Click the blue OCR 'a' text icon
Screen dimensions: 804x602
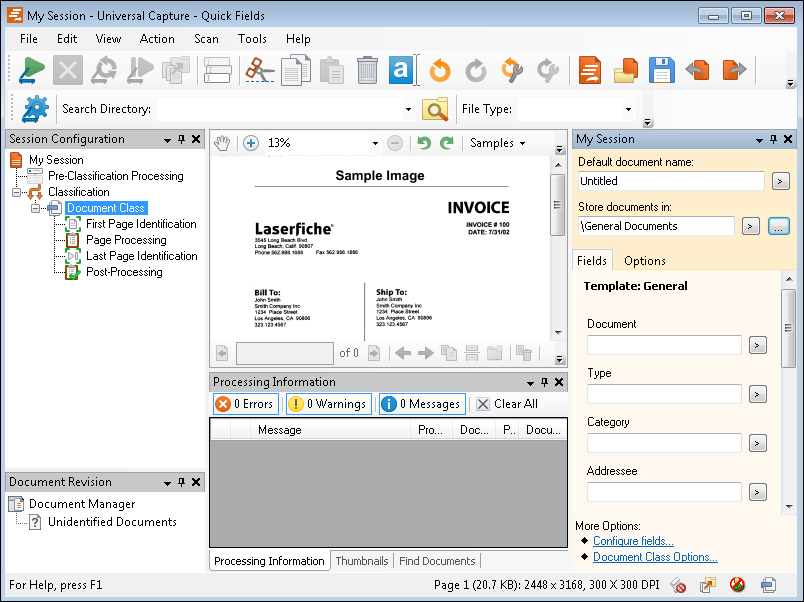401,70
